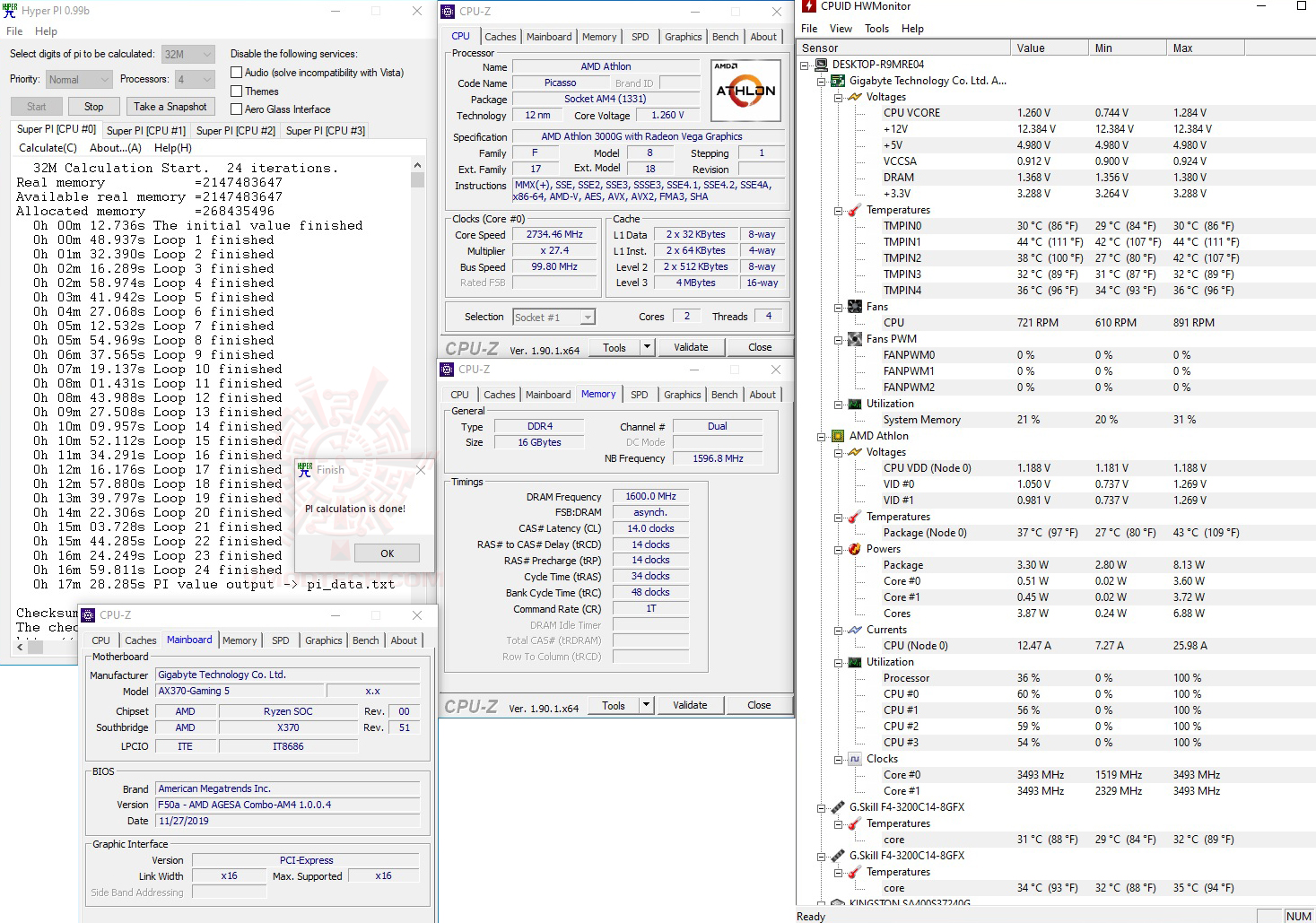Screen dimensions: 1316x923
Task: Collapse the Voltages node under Gigabyte Technology
Action: [838, 97]
